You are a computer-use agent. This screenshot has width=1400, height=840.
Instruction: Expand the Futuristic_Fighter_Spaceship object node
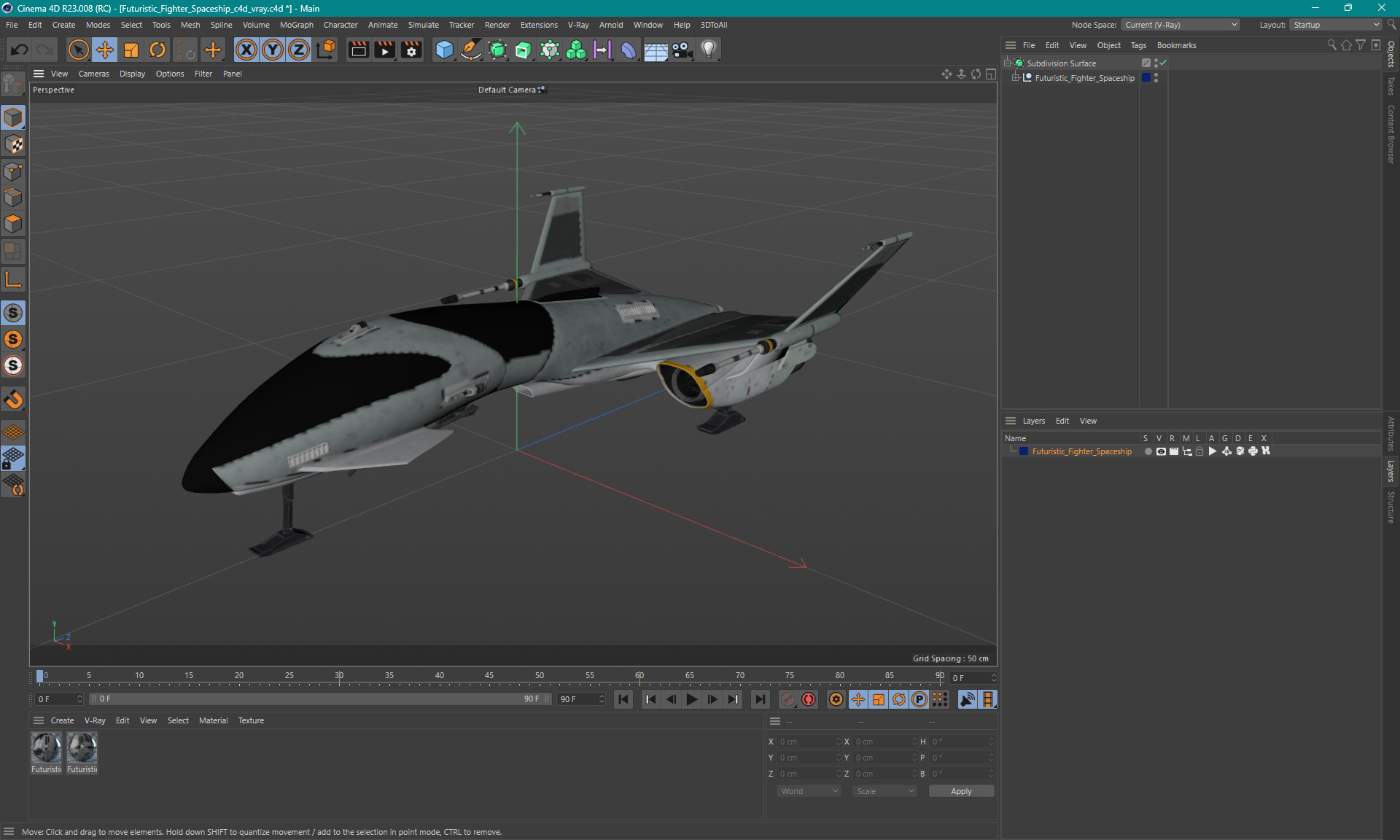click(x=1015, y=78)
